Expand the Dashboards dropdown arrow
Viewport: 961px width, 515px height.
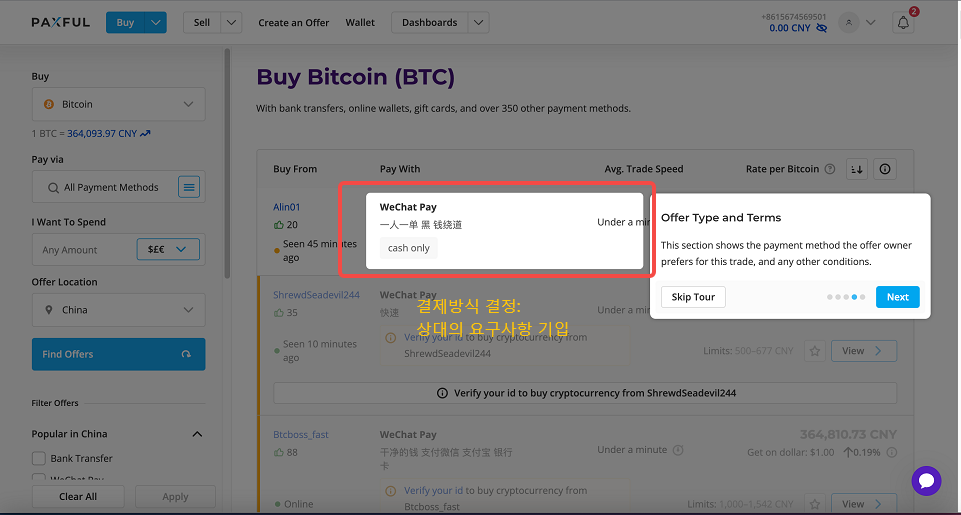pyautogui.click(x=479, y=23)
